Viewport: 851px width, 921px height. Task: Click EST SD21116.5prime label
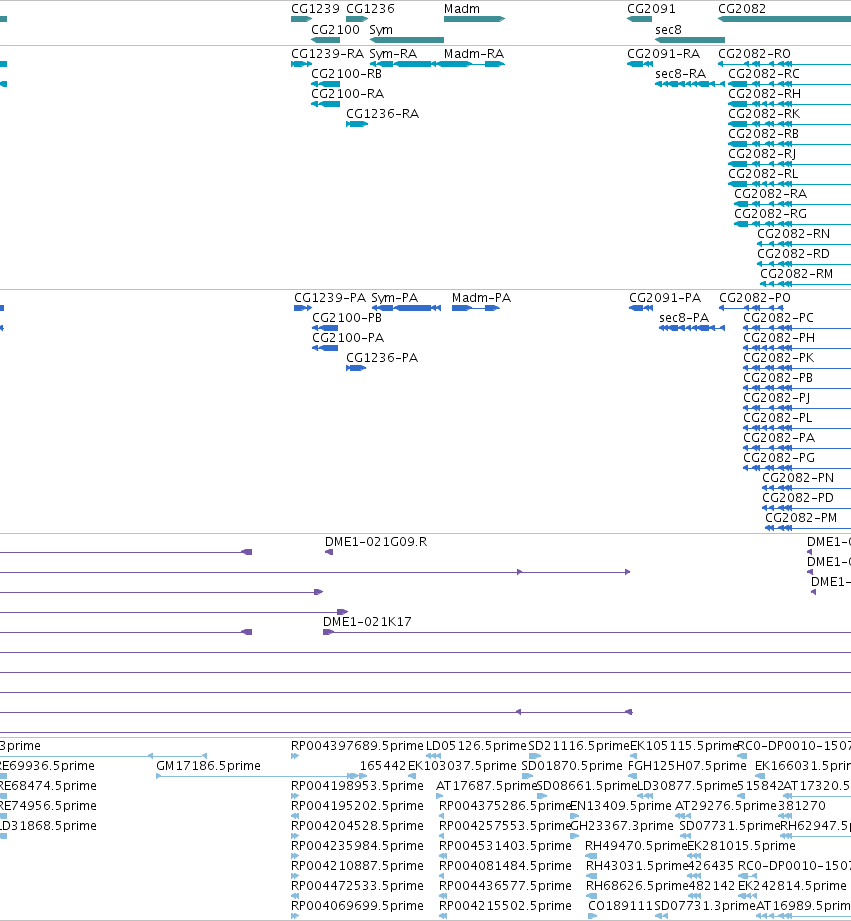[579, 746]
